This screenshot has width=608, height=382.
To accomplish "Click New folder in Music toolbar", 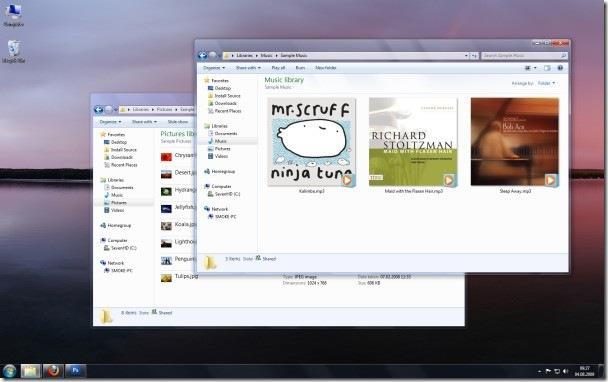I will (326, 68).
